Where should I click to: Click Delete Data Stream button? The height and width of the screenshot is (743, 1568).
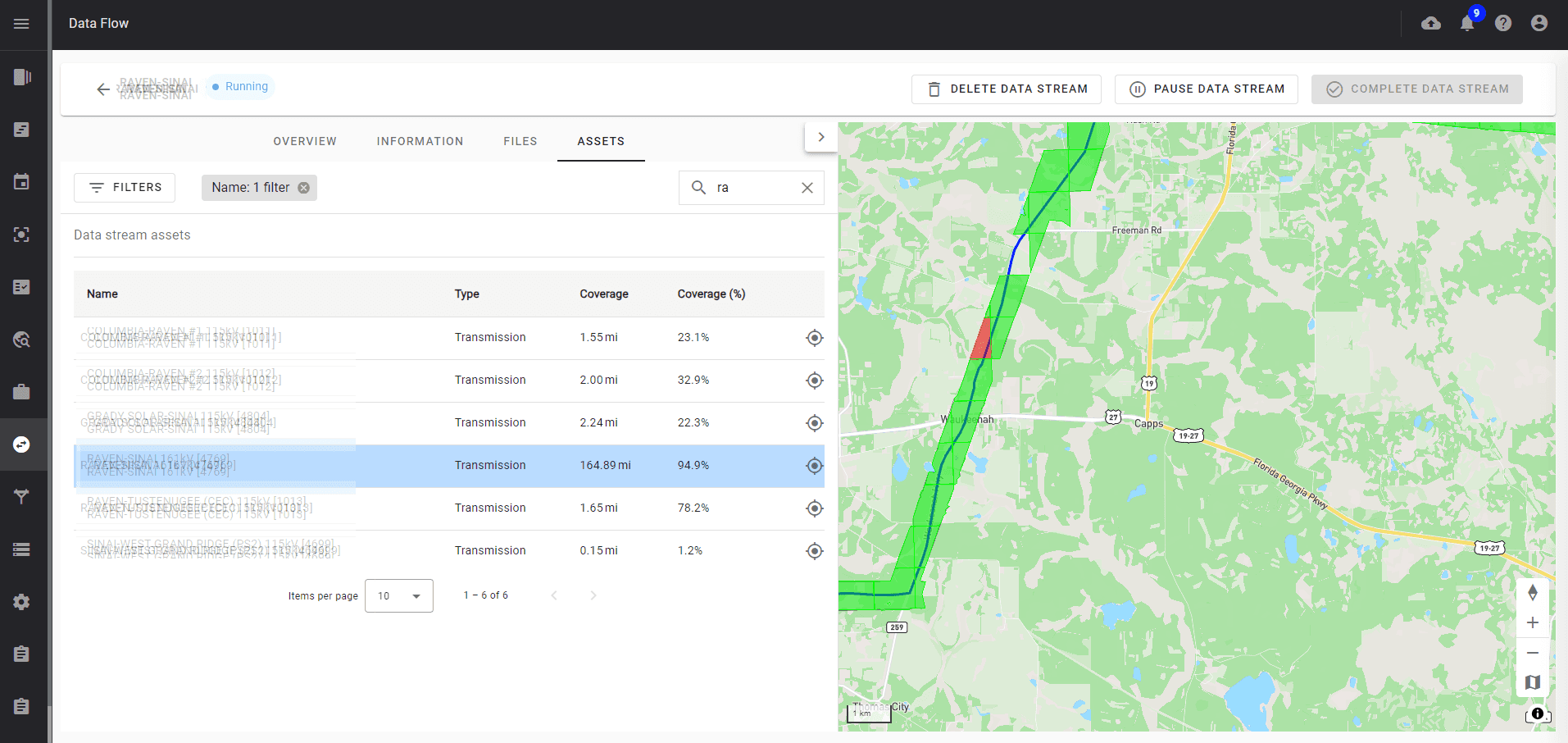[x=1007, y=89]
